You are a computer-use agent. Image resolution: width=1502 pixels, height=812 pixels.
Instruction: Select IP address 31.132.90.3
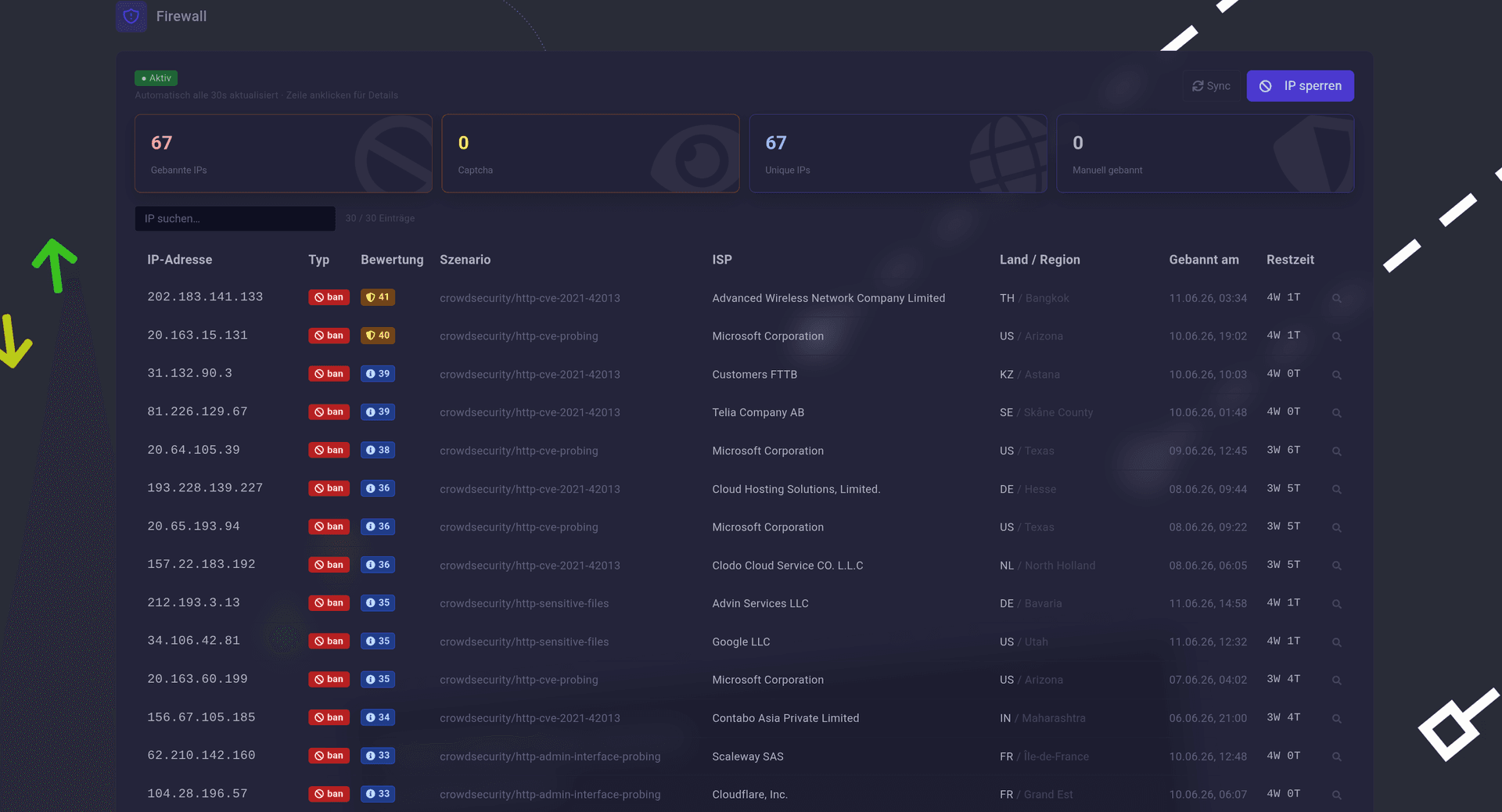(x=189, y=373)
